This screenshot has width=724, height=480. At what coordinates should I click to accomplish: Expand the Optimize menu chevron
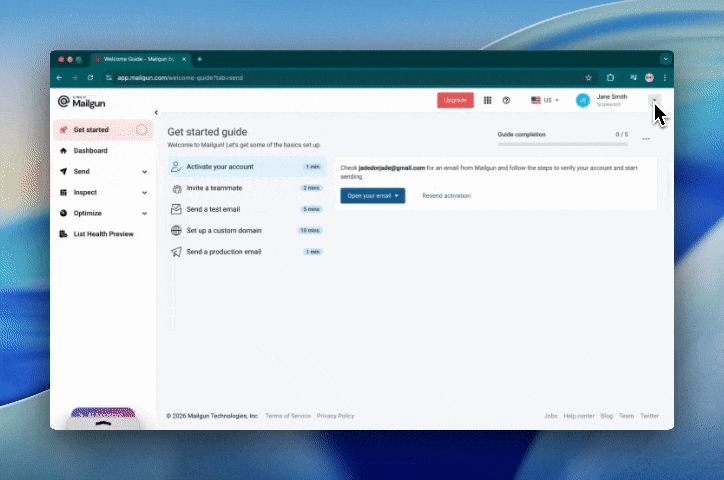point(145,213)
